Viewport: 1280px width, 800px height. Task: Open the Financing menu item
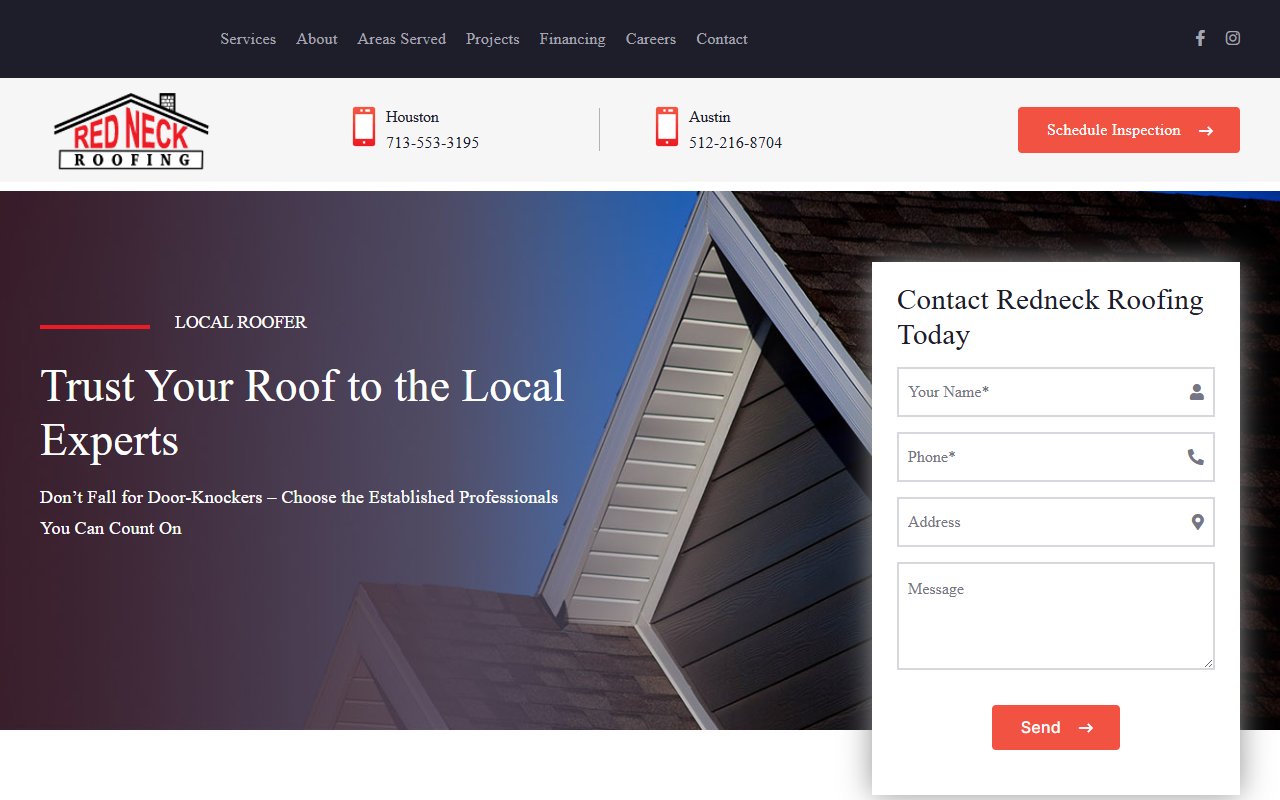coord(573,39)
